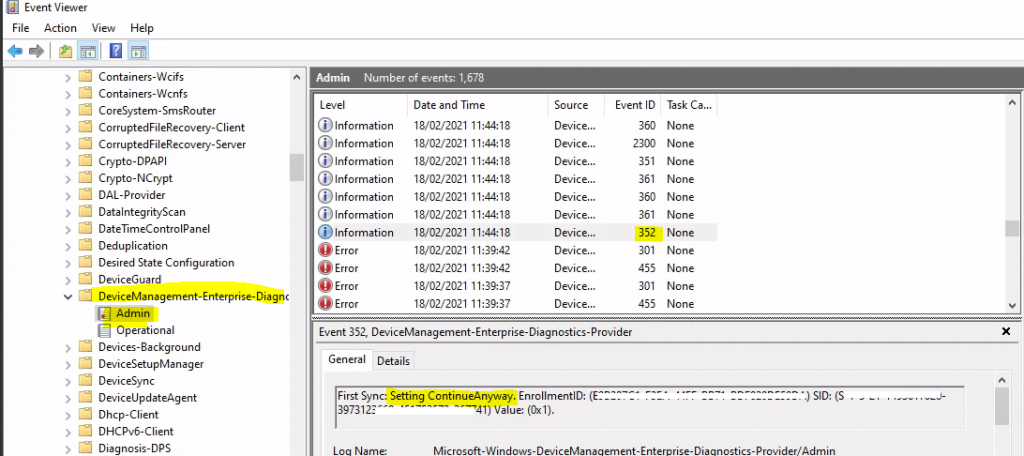Click the Containers-Wcifs folder icon

click(86, 76)
